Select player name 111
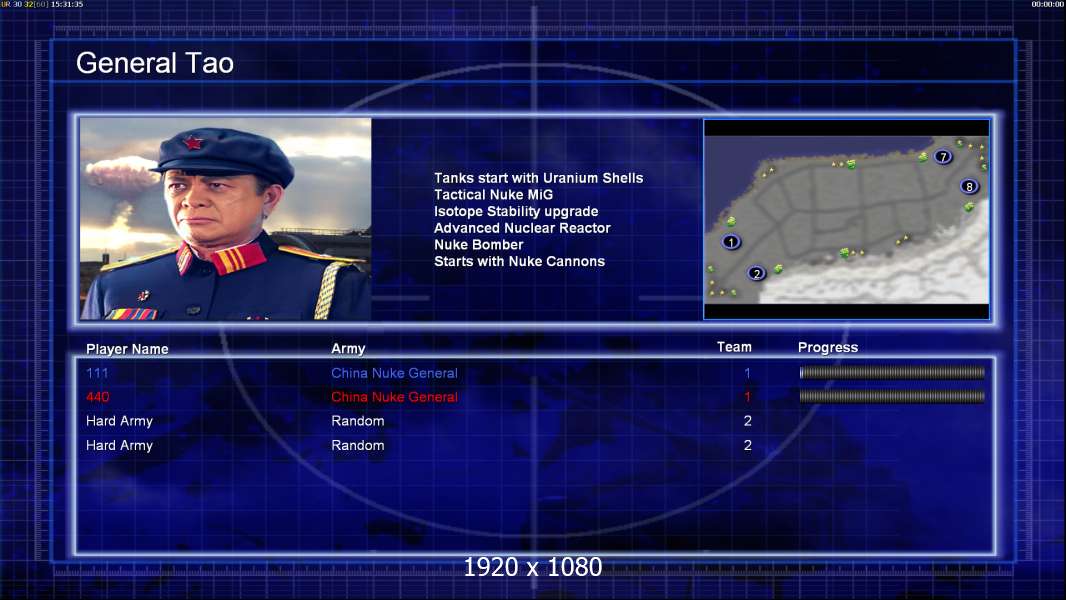The image size is (1066, 600). tap(97, 373)
